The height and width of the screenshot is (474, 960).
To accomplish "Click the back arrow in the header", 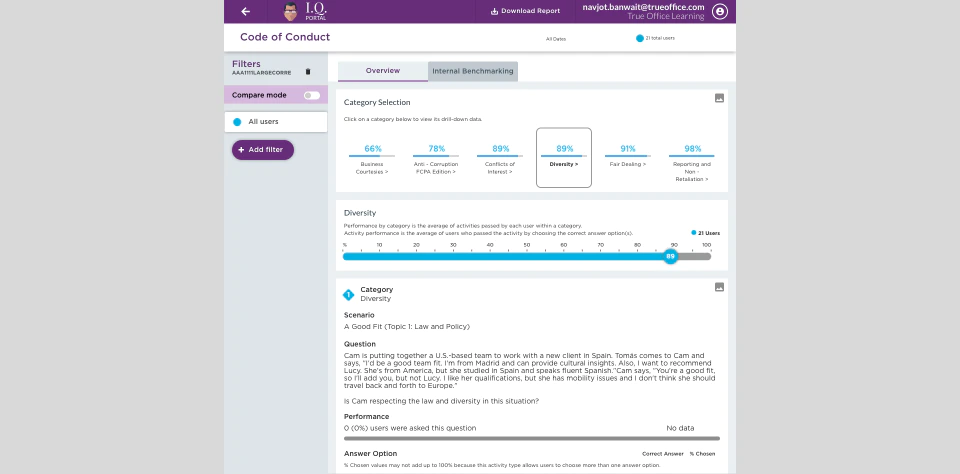I will pyautogui.click(x=246, y=12).
